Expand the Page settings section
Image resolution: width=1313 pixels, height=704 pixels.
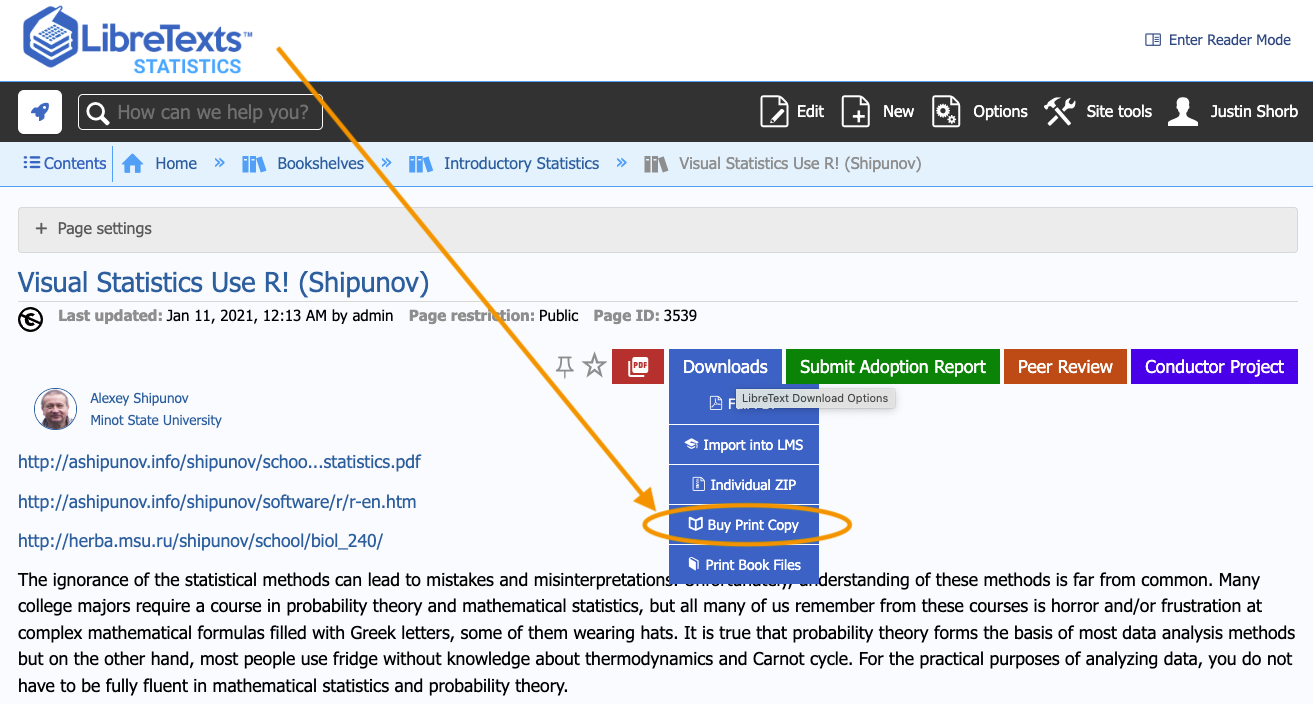pyautogui.click(x=94, y=229)
